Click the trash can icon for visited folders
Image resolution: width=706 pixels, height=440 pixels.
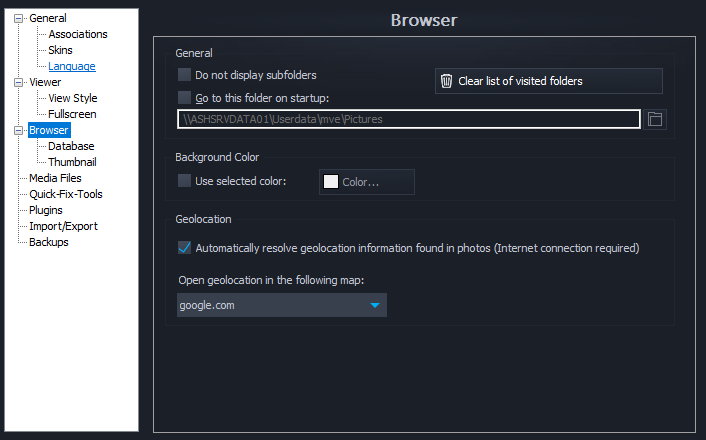447,81
